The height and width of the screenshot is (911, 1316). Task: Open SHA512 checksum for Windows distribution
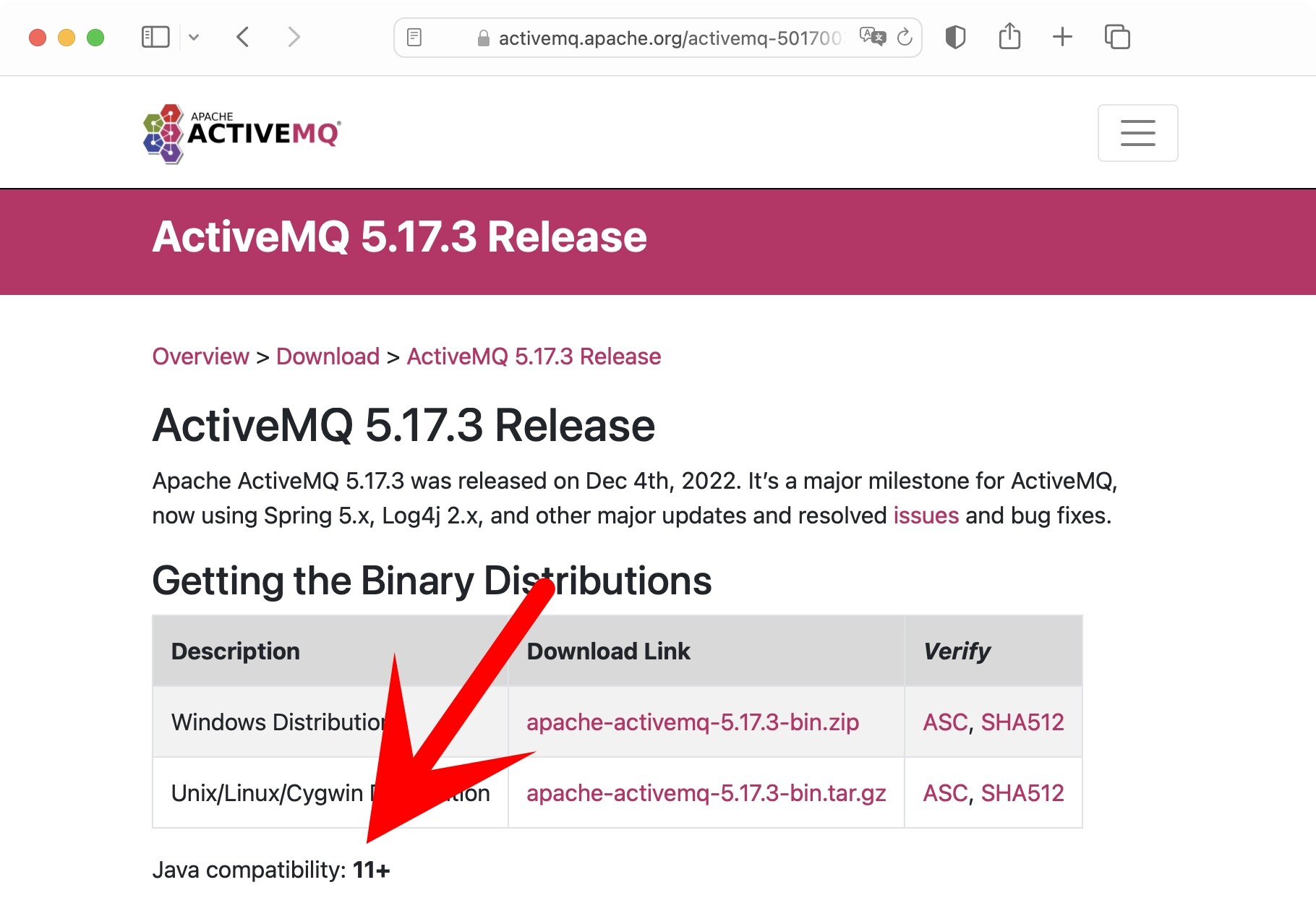1022,722
